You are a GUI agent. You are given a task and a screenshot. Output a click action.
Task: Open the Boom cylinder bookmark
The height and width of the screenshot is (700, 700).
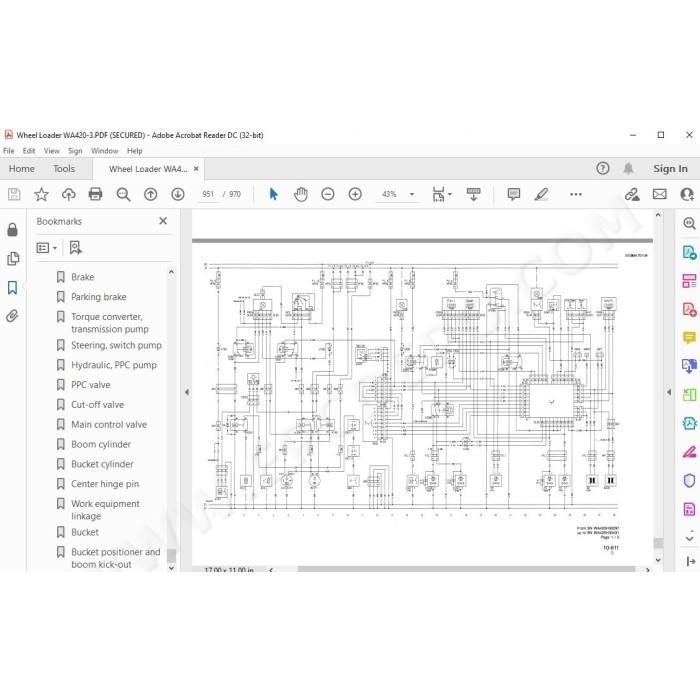click(101, 444)
